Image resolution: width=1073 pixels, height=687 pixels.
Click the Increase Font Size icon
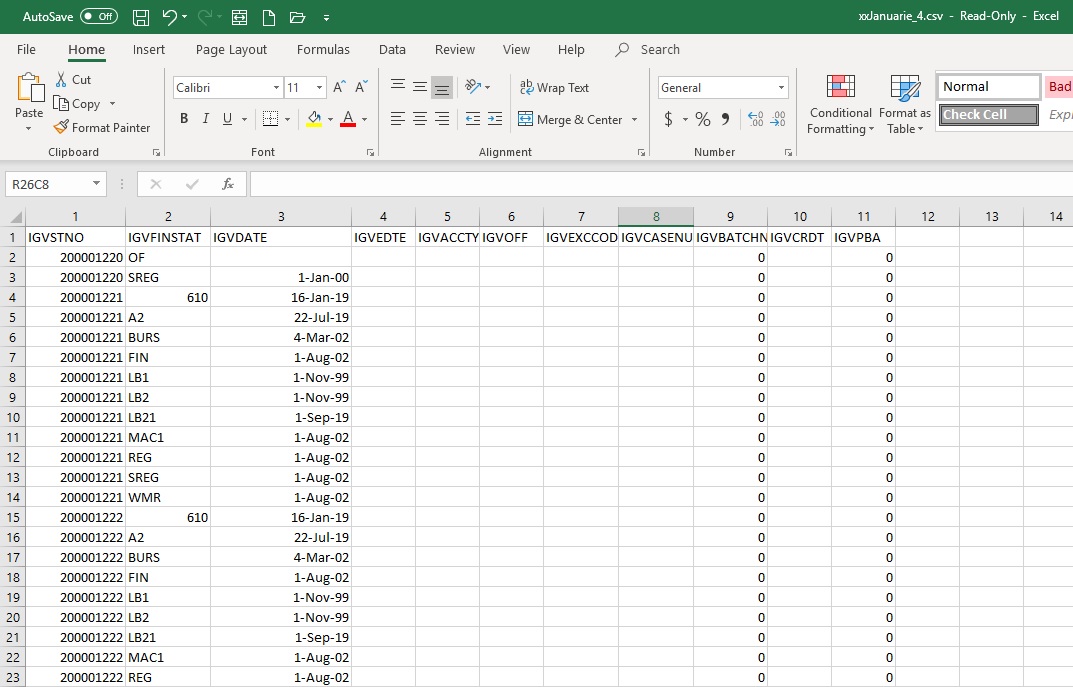340,88
